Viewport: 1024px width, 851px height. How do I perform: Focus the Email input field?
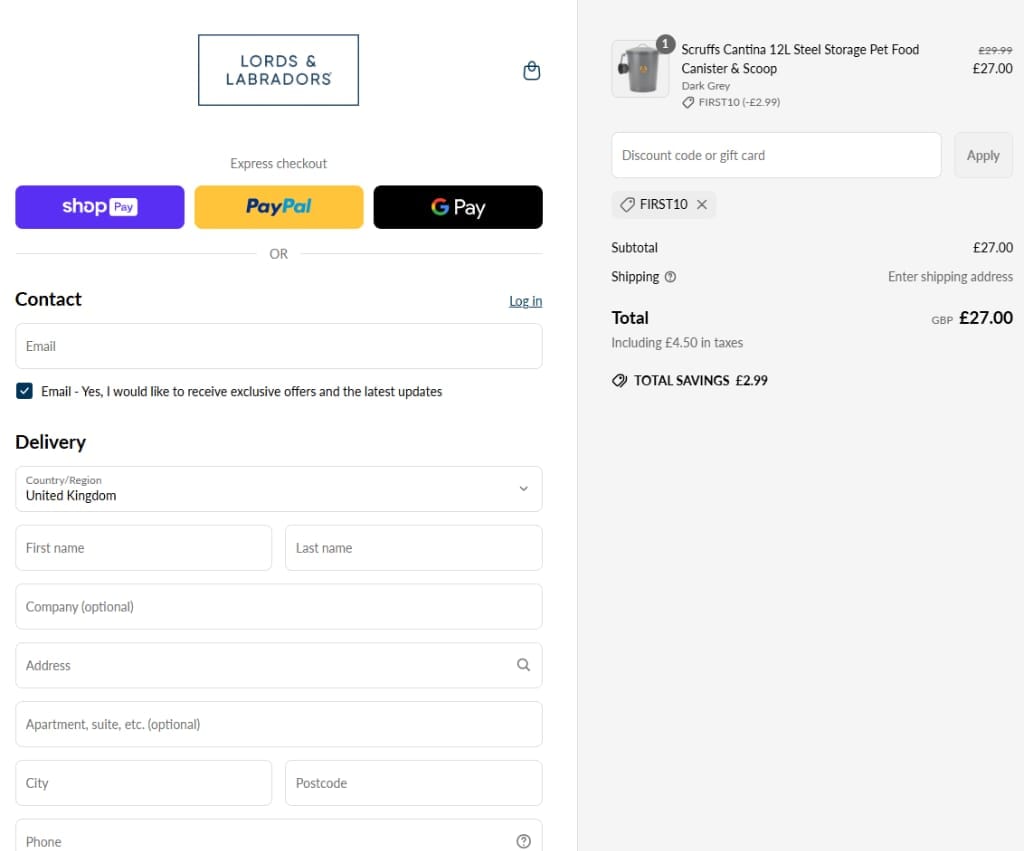[x=279, y=346]
